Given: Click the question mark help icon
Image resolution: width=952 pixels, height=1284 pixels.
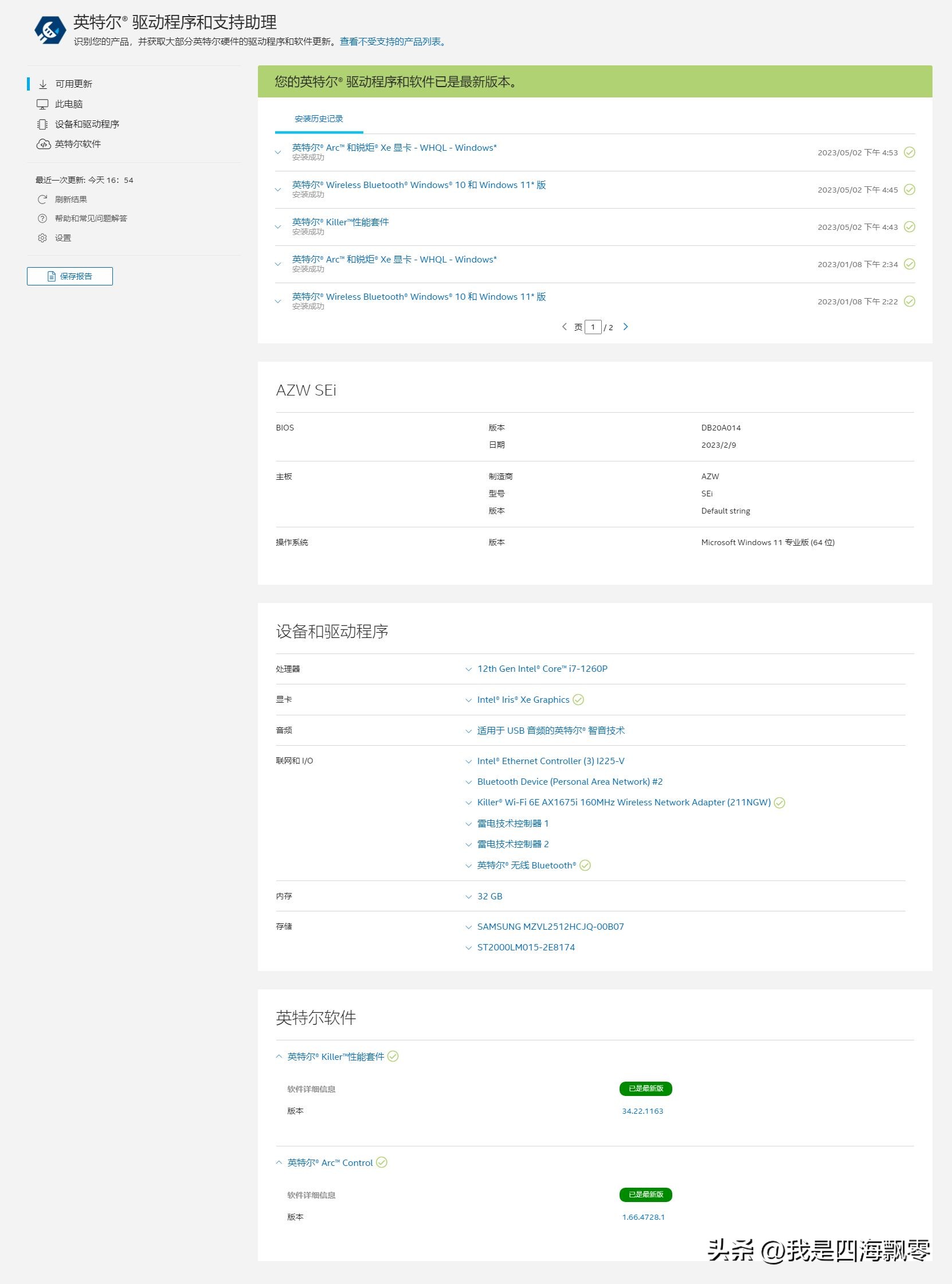Looking at the screenshot, I should pyautogui.click(x=42, y=218).
